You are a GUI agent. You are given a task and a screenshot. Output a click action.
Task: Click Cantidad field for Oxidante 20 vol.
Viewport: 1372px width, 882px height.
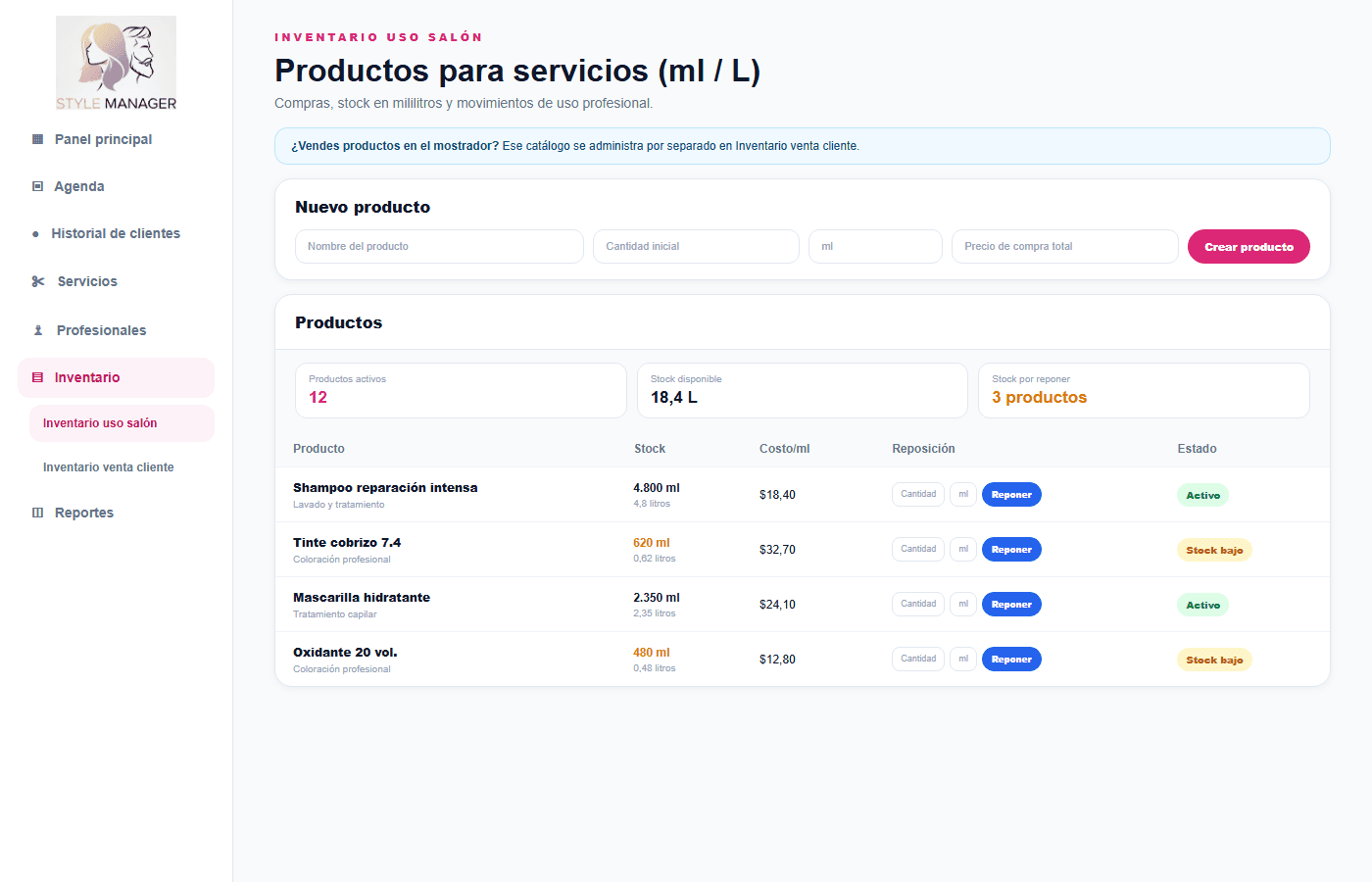click(x=918, y=659)
